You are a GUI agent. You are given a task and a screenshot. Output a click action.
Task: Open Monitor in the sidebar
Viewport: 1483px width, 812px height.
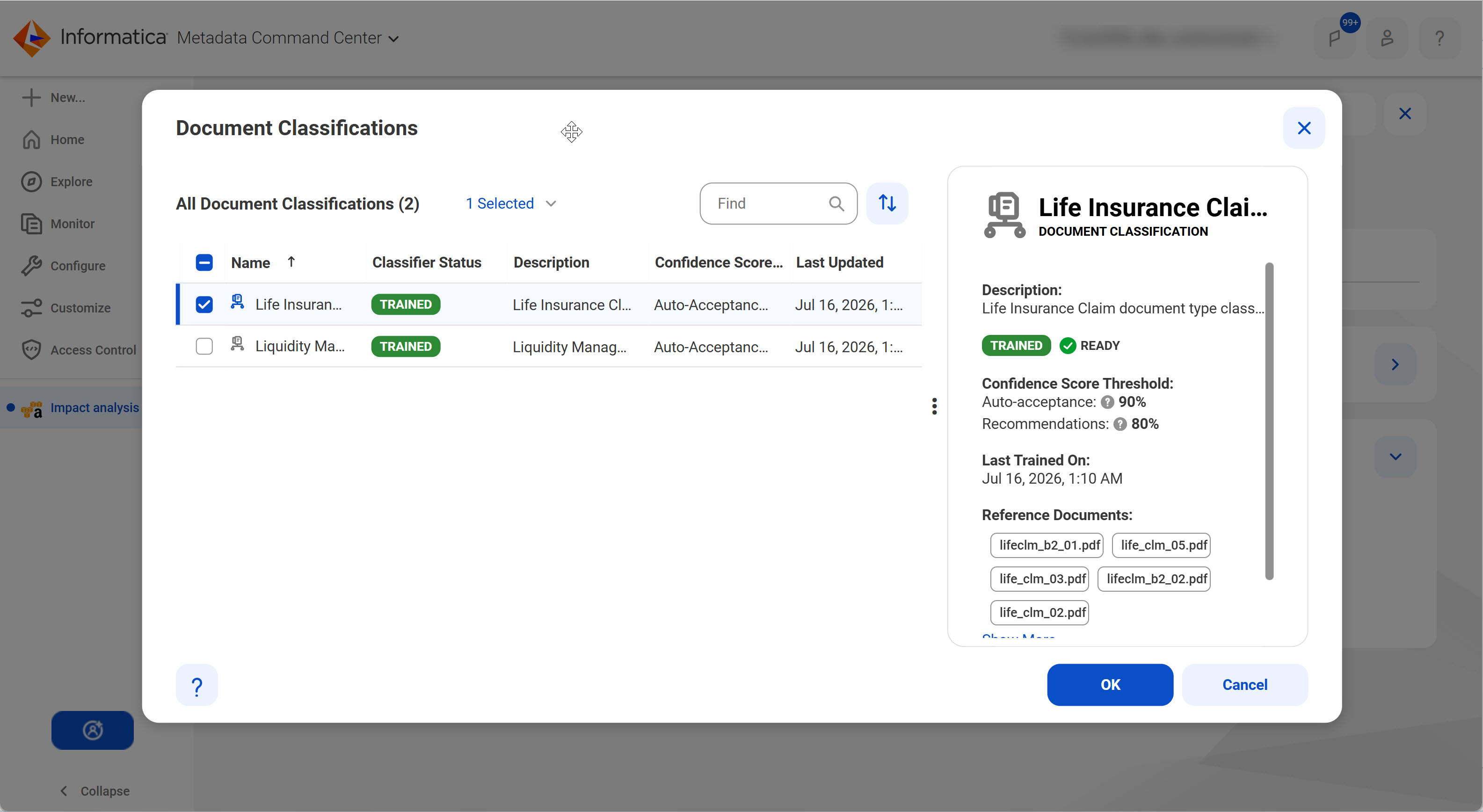coord(58,223)
